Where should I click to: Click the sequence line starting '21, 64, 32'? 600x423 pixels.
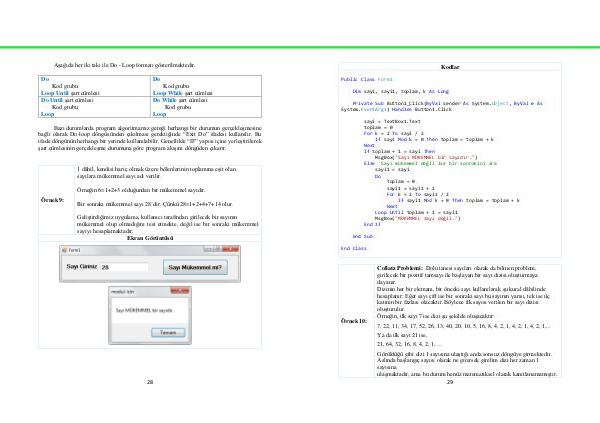pyautogui.click(x=408, y=344)
